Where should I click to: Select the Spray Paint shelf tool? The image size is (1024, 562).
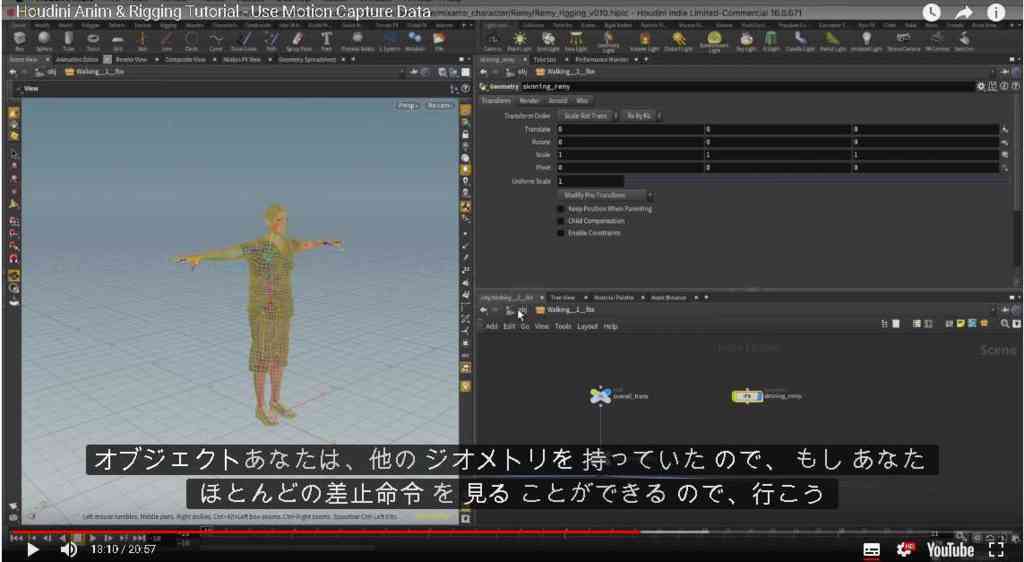pos(298,41)
